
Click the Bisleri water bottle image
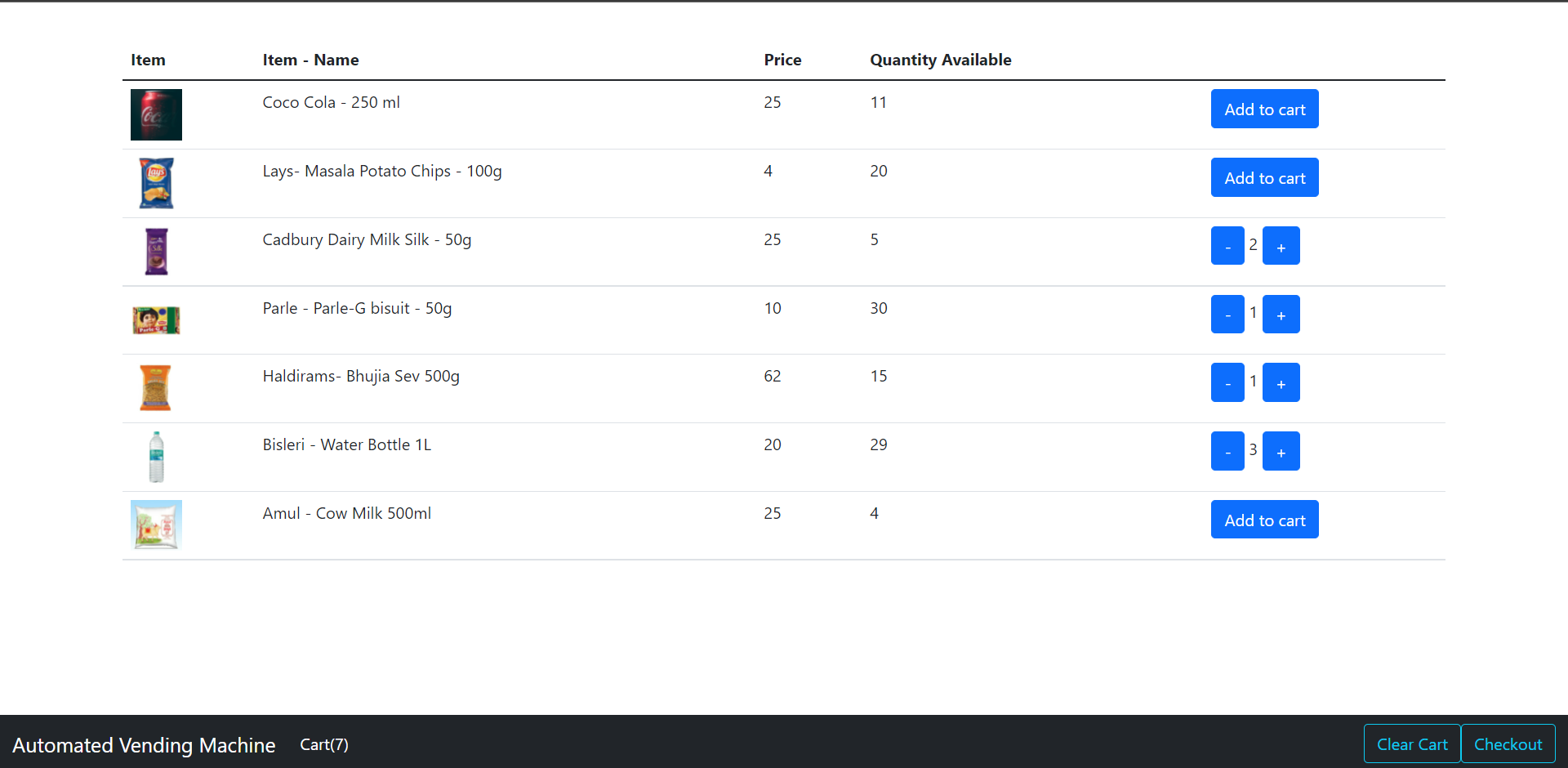coord(156,457)
